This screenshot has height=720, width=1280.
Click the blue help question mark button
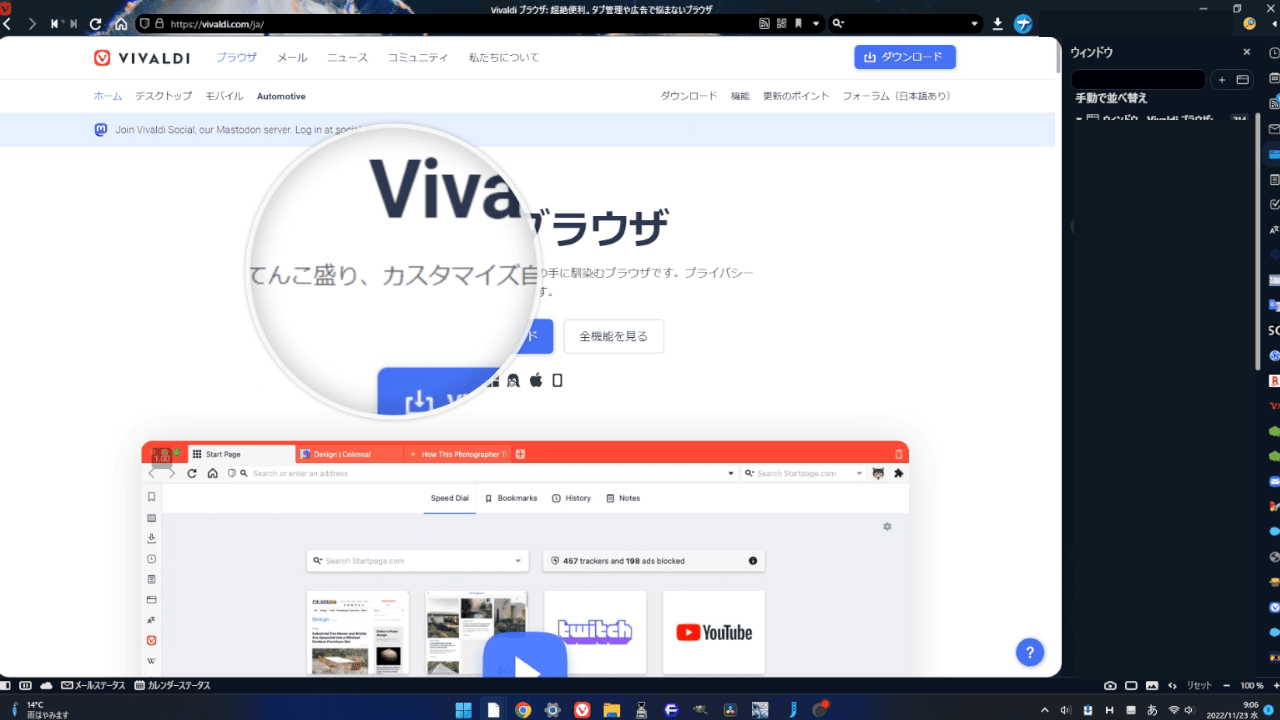coord(1030,652)
